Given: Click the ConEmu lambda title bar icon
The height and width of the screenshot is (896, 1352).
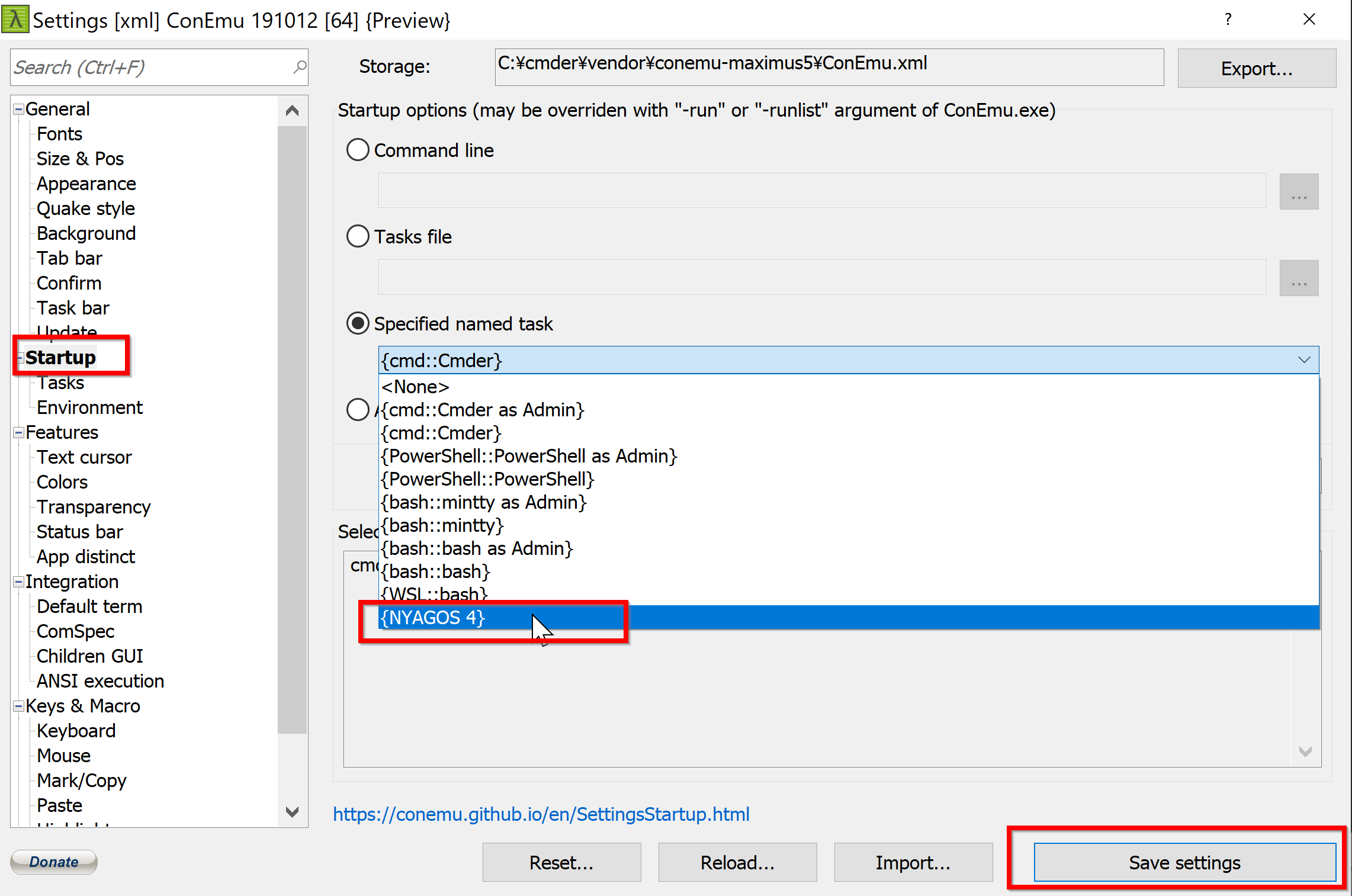Looking at the screenshot, I should click(15, 20).
